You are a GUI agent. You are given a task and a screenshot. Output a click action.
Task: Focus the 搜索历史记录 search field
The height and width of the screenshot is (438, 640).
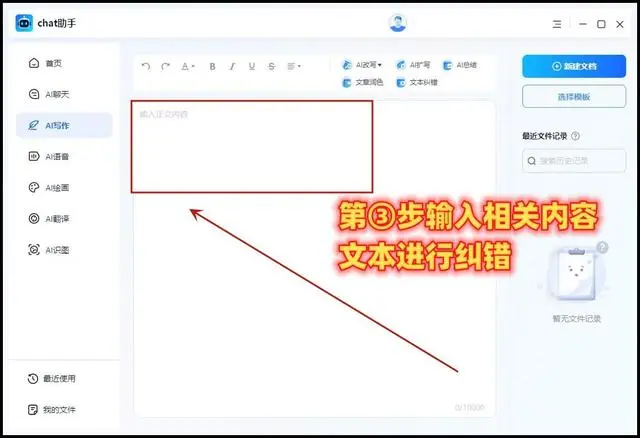574,161
